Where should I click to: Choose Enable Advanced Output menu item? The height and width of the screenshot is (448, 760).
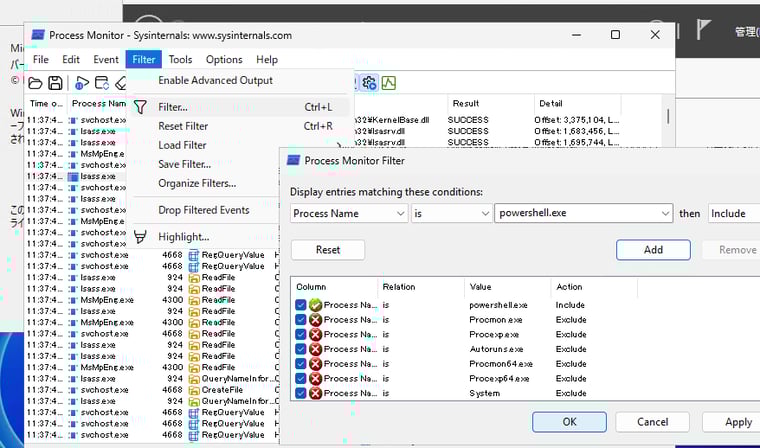tap(239, 80)
